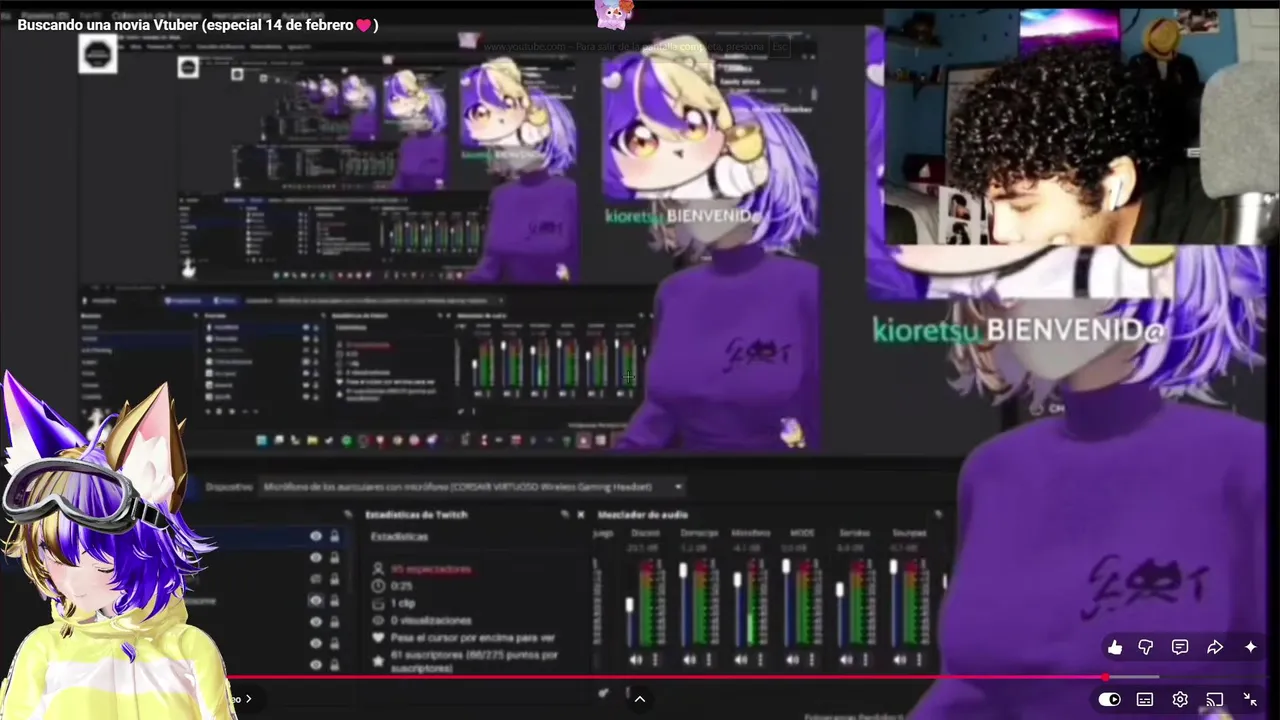Toggle eye icon on the highlighted top source row
Image resolution: width=1280 pixels, height=720 pixels.
pos(316,537)
